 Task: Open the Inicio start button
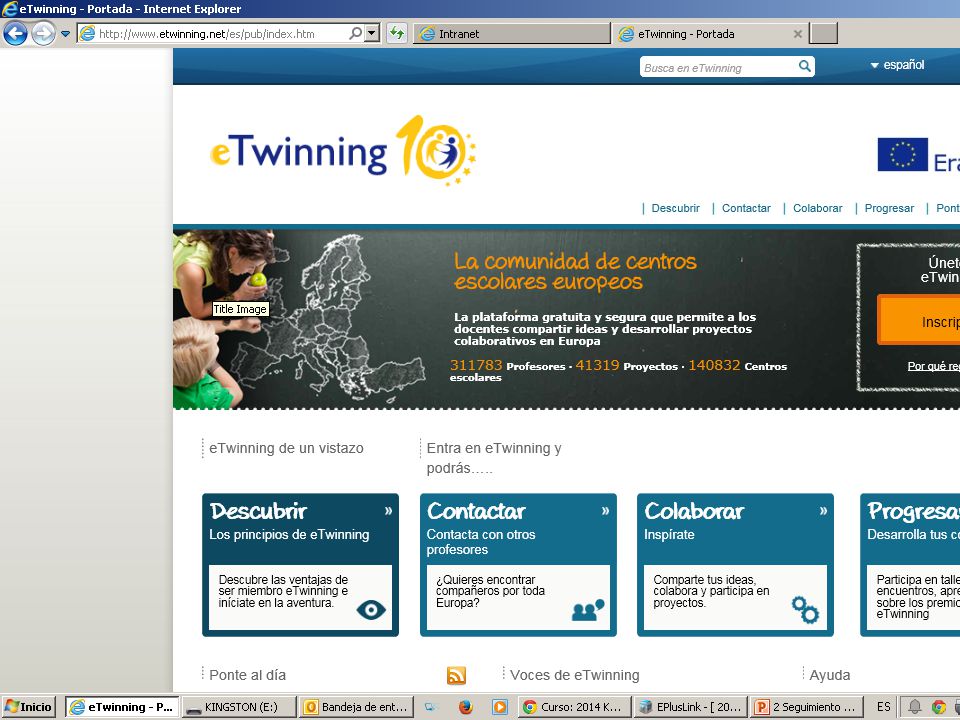click(x=29, y=707)
